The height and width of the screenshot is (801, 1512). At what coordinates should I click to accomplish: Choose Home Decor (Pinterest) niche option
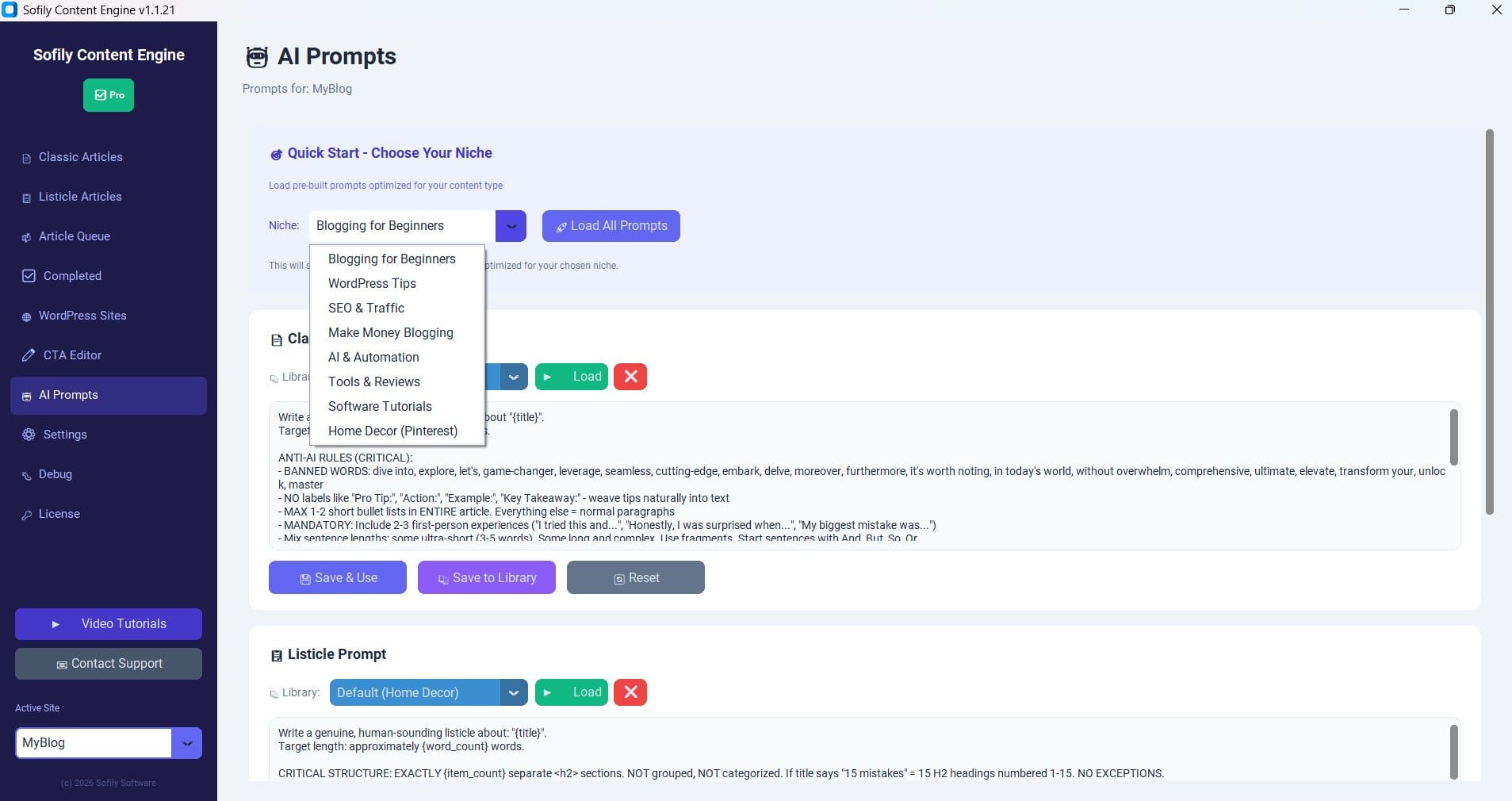click(x=392, y=431)
